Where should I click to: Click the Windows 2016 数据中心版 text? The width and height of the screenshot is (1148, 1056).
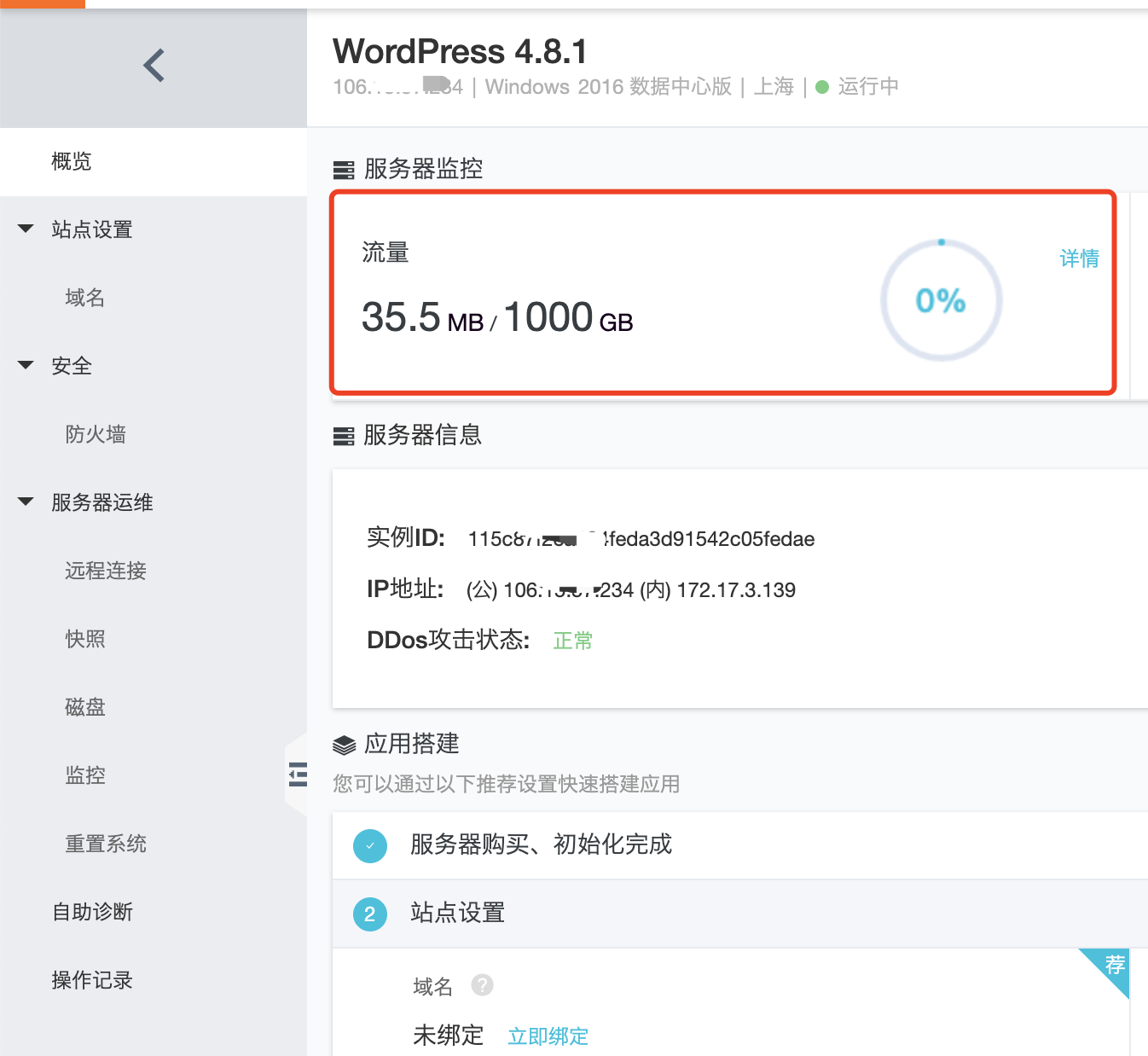tap(608, 87)
